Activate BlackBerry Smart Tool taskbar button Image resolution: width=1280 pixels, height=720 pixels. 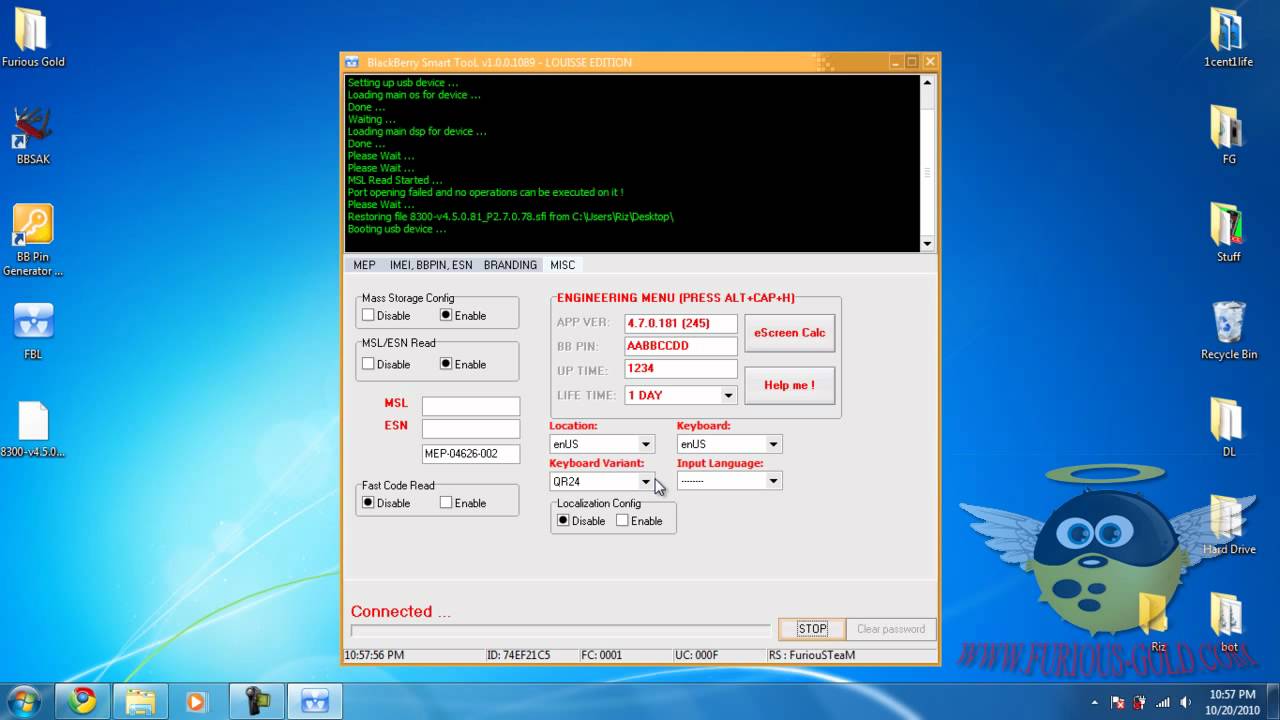point(315,701)
